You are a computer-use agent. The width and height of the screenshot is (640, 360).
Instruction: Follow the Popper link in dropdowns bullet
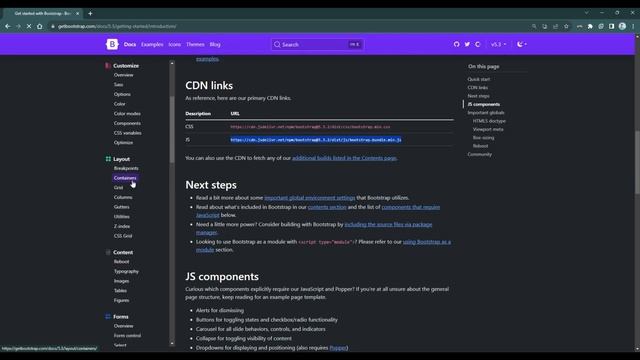point(338,348)
